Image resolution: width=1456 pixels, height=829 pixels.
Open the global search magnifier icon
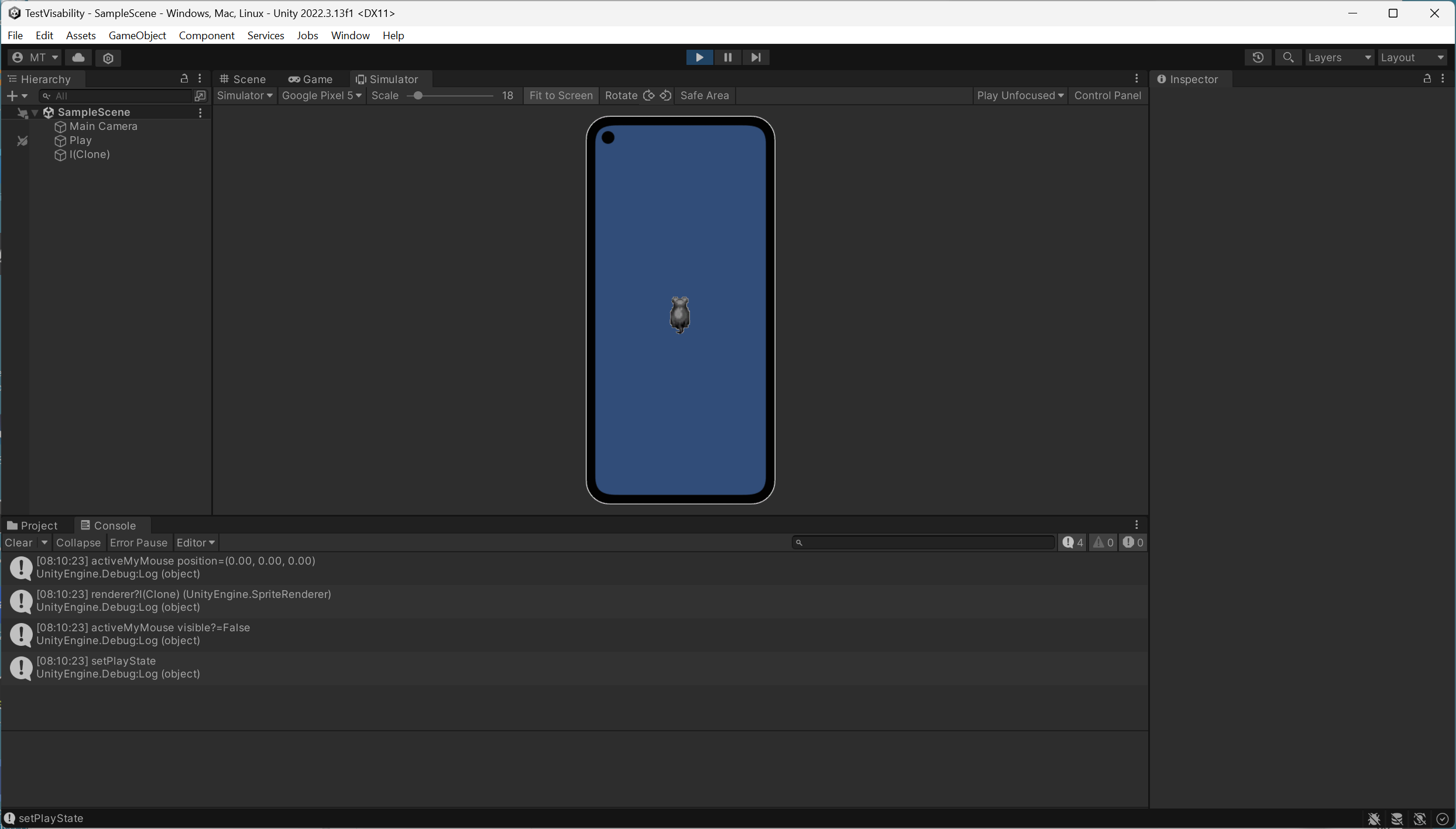[1289, 57]
